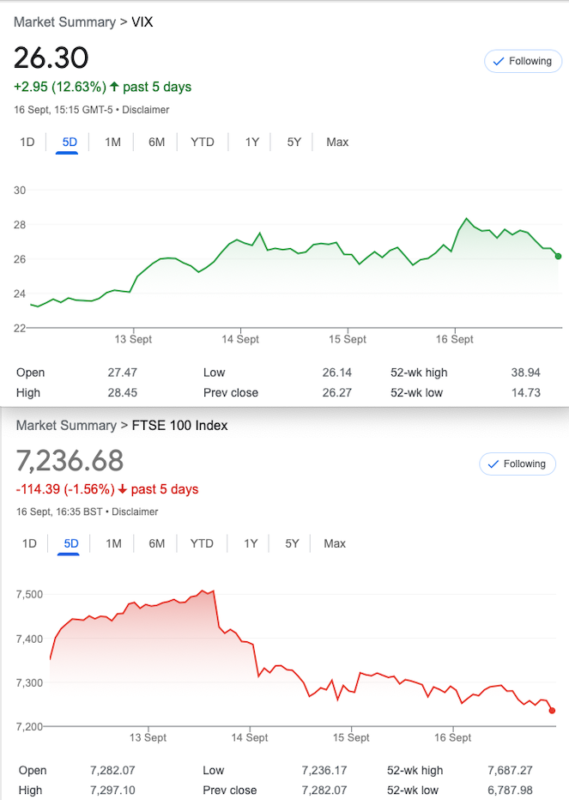Click the Market Summary breadcrumb above FTSE 100 Index
This screenshot has height=800, width=569.
pos(66,425)
